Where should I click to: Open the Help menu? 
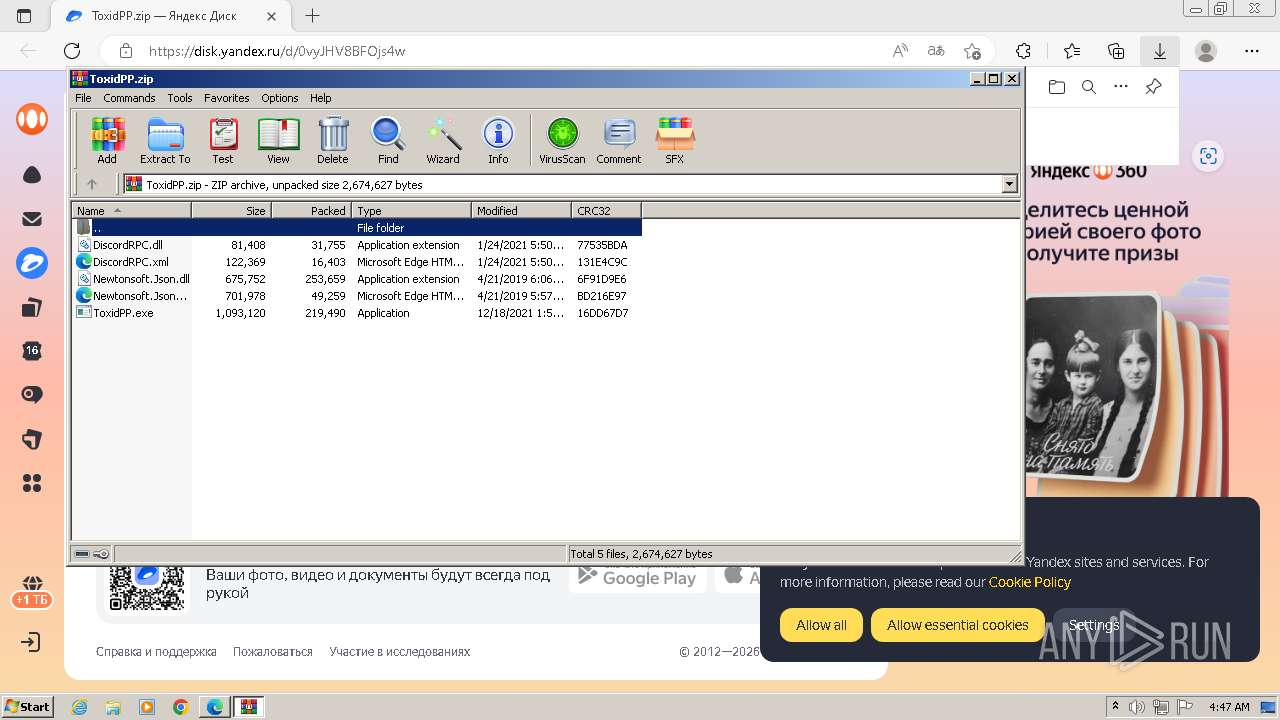point(320,98)
